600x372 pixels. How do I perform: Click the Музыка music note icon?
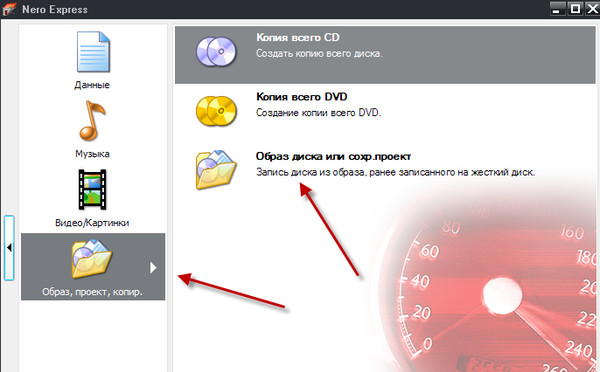(92, 121)
